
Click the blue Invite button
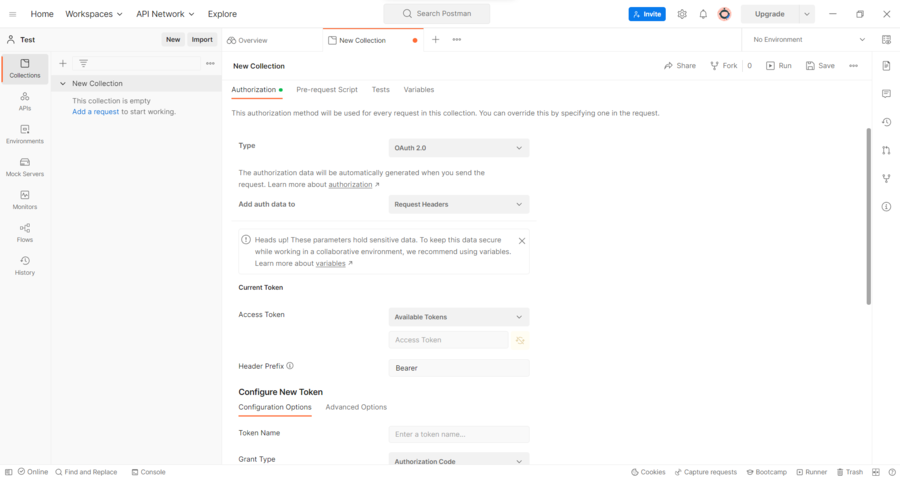[647, 14]
